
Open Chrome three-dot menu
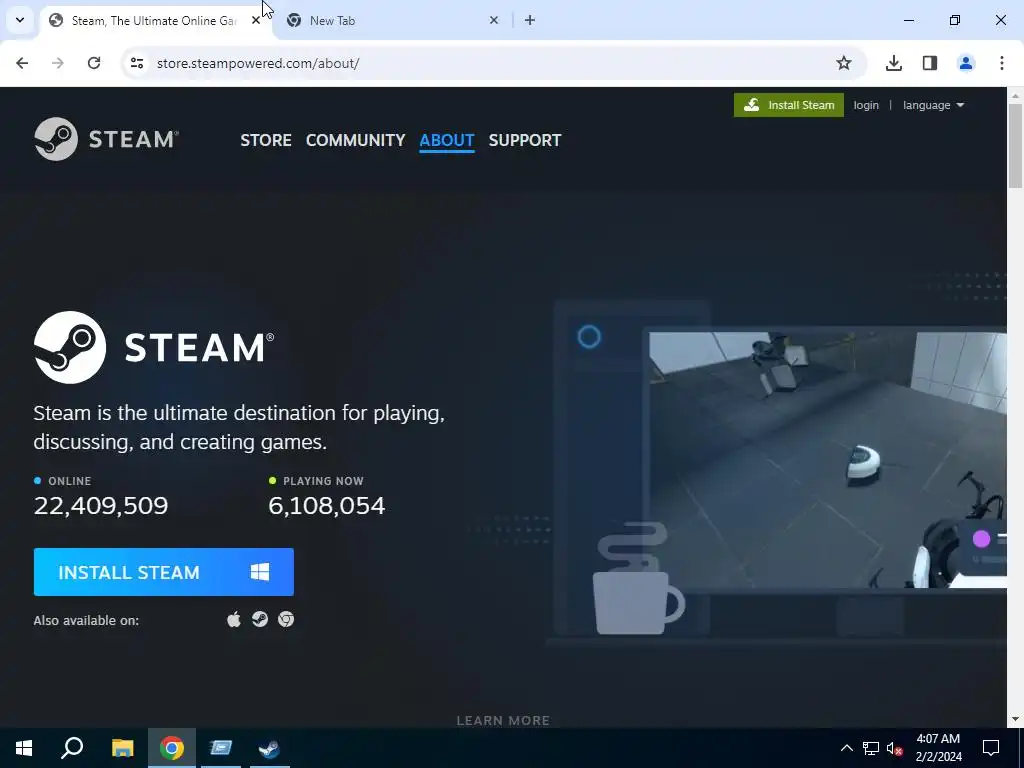[1002, 63]
